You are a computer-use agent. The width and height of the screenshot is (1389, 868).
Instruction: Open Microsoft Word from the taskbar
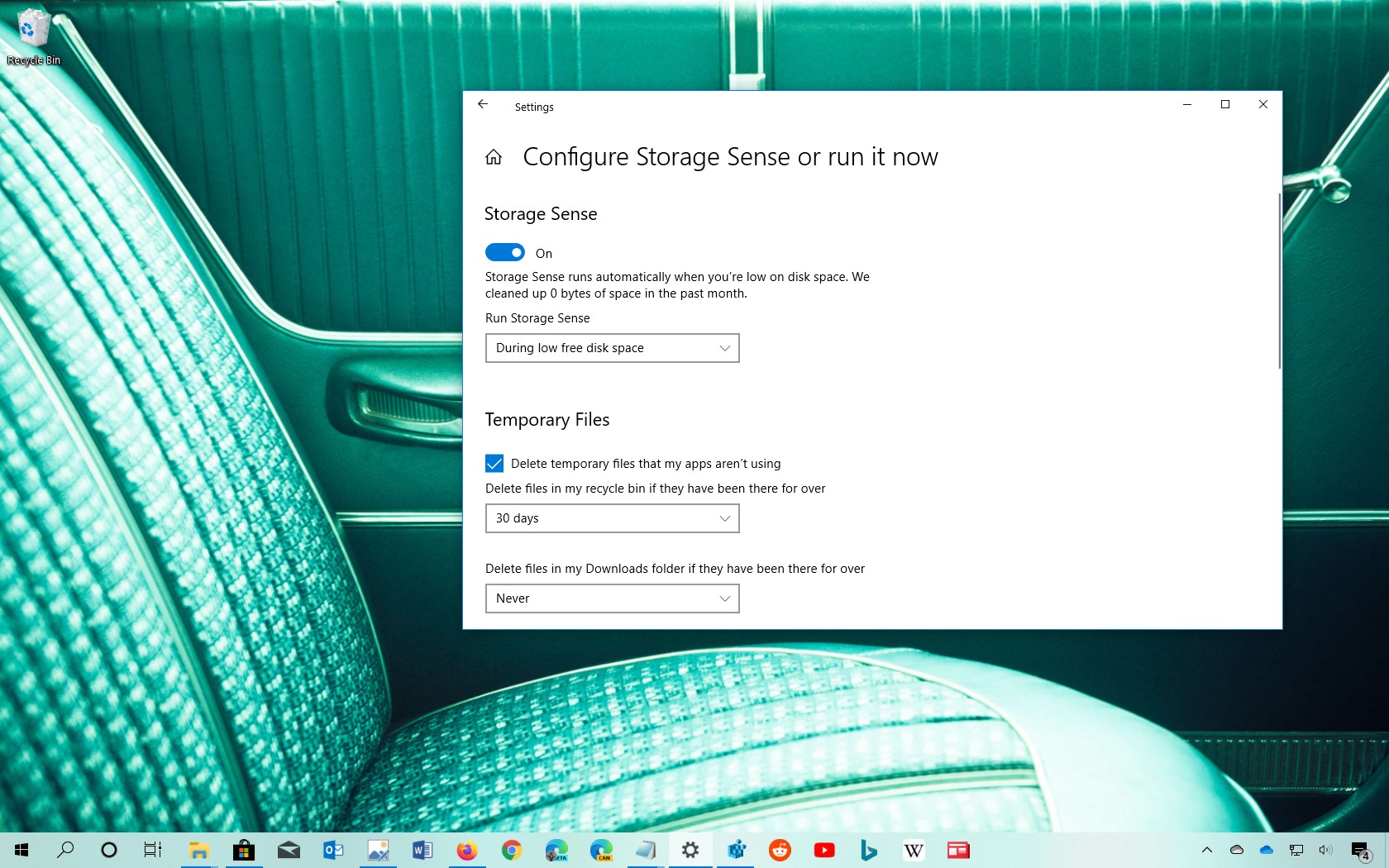click(422, 850)
